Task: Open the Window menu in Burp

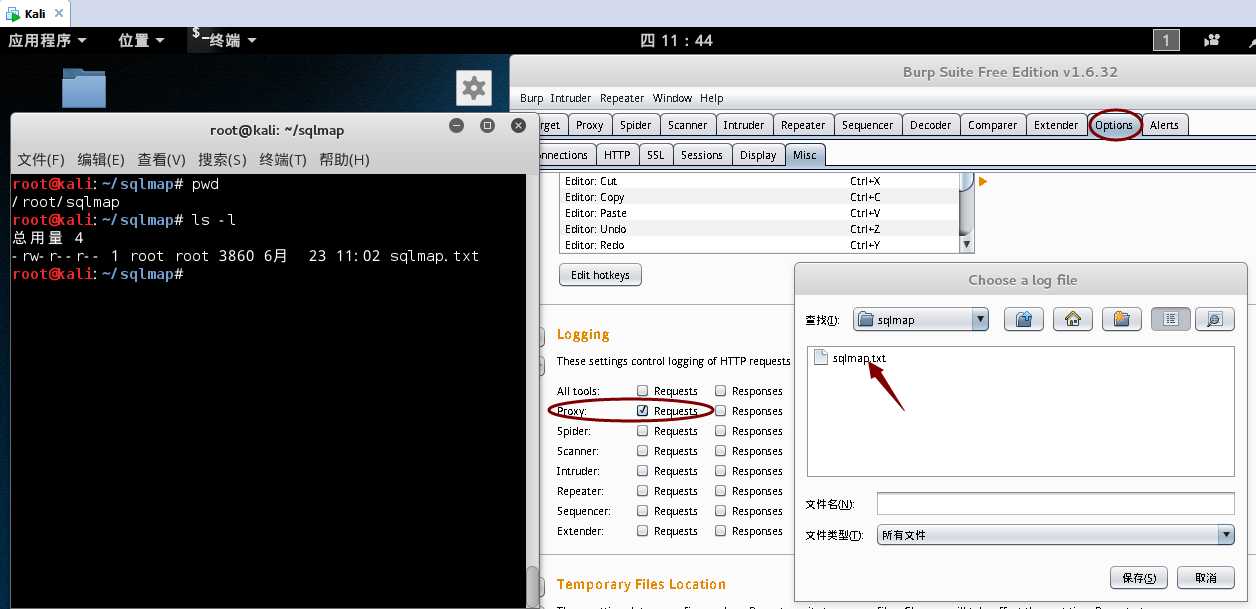Action: point(672,98)
